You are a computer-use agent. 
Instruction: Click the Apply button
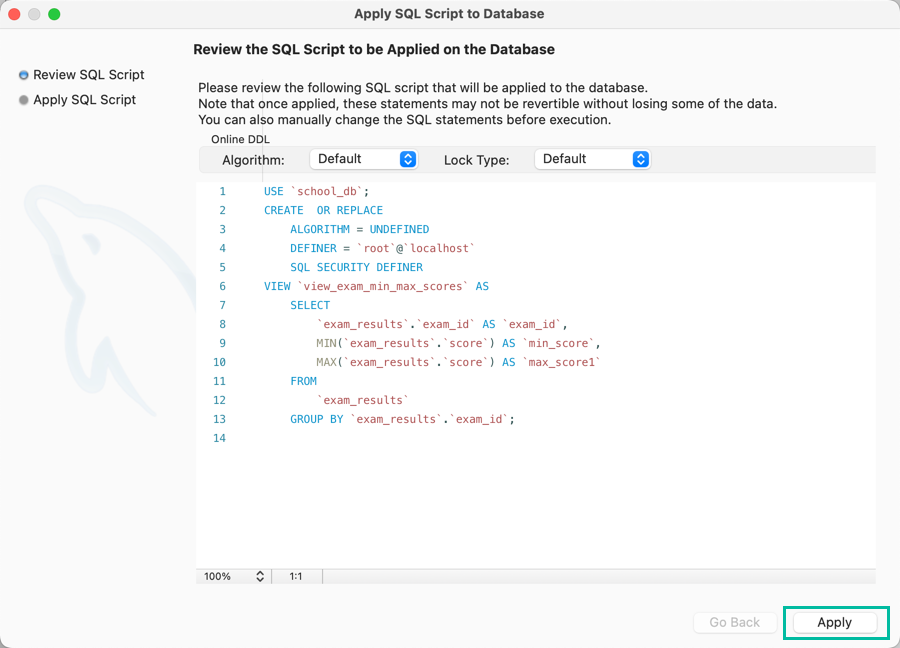[x=835, y=622]
